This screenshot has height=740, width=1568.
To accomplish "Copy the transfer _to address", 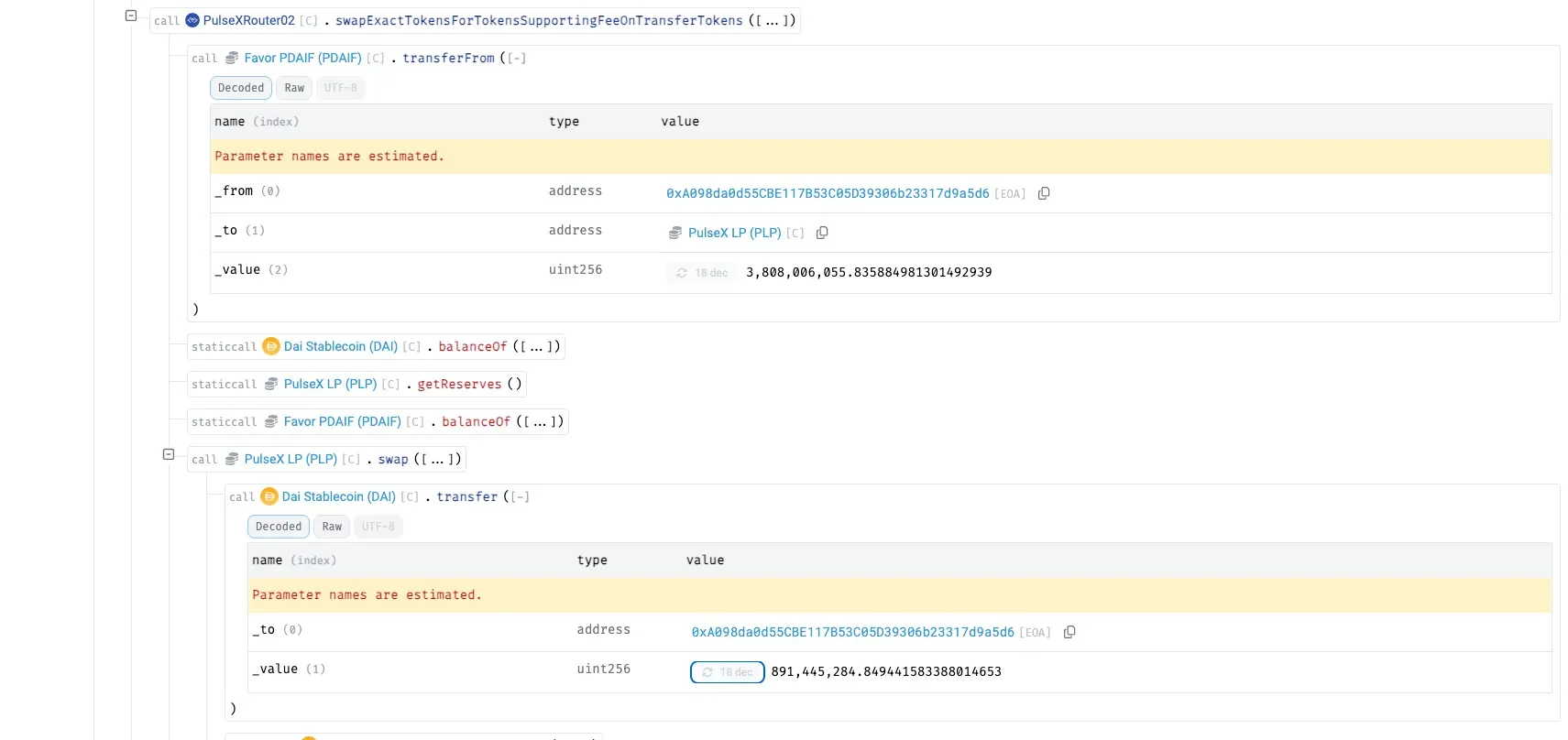I will (1069, 632).
